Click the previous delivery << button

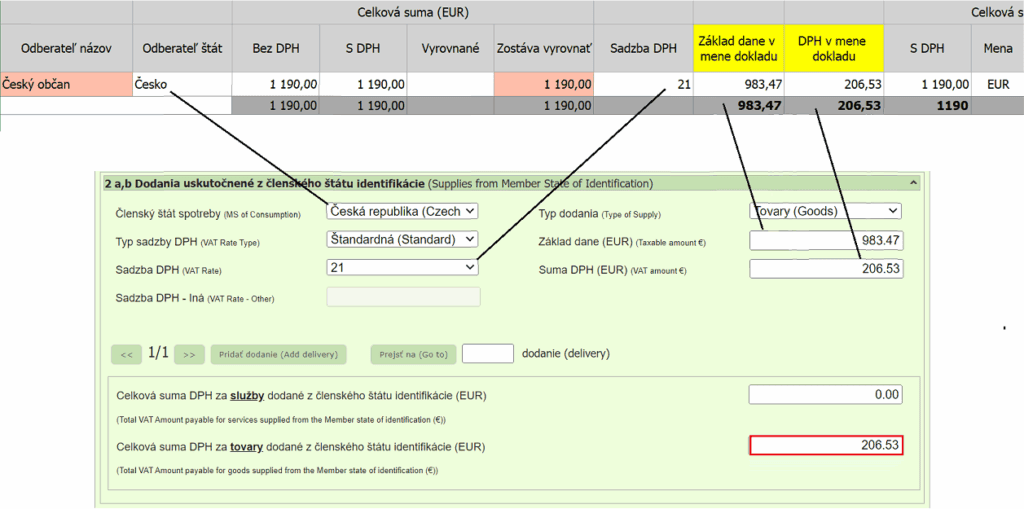click(x=125, y=354)
